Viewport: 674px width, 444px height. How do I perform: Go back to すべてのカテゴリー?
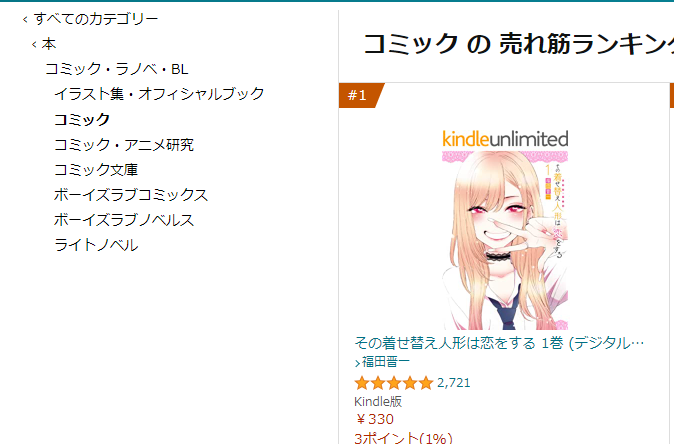(96, 19)
